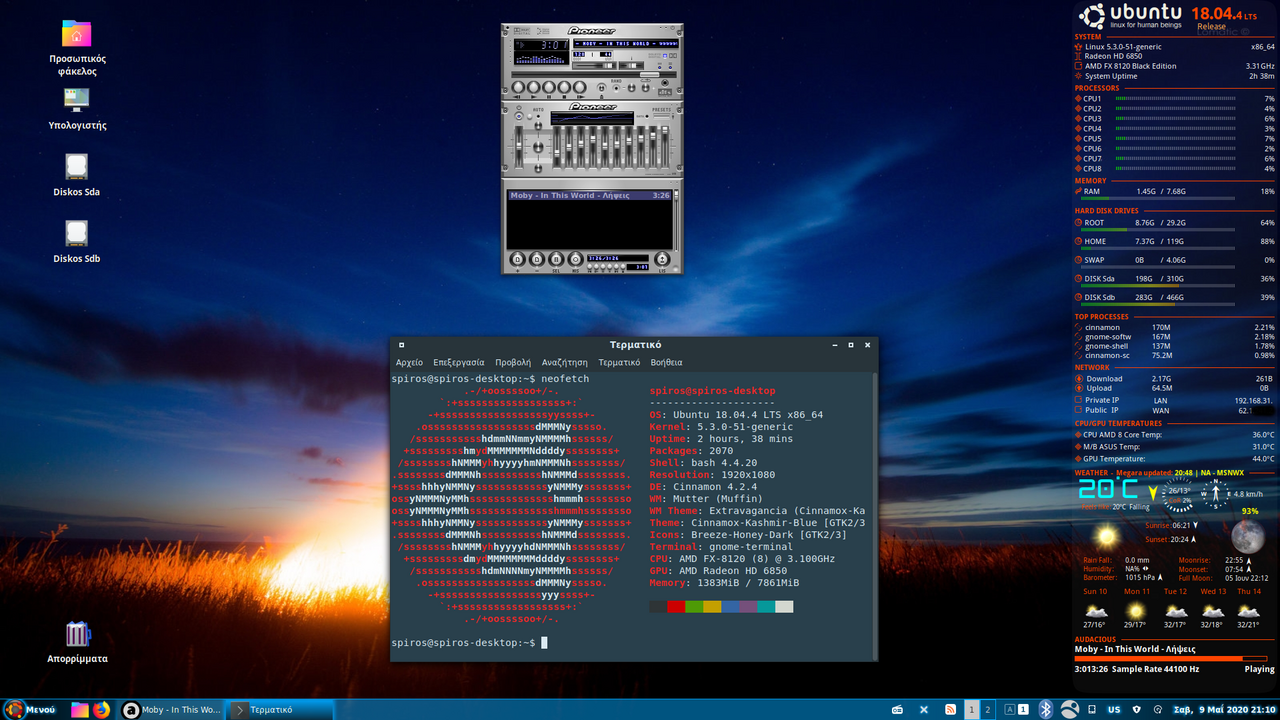Click the song seek bar in the player

[594, 74]
